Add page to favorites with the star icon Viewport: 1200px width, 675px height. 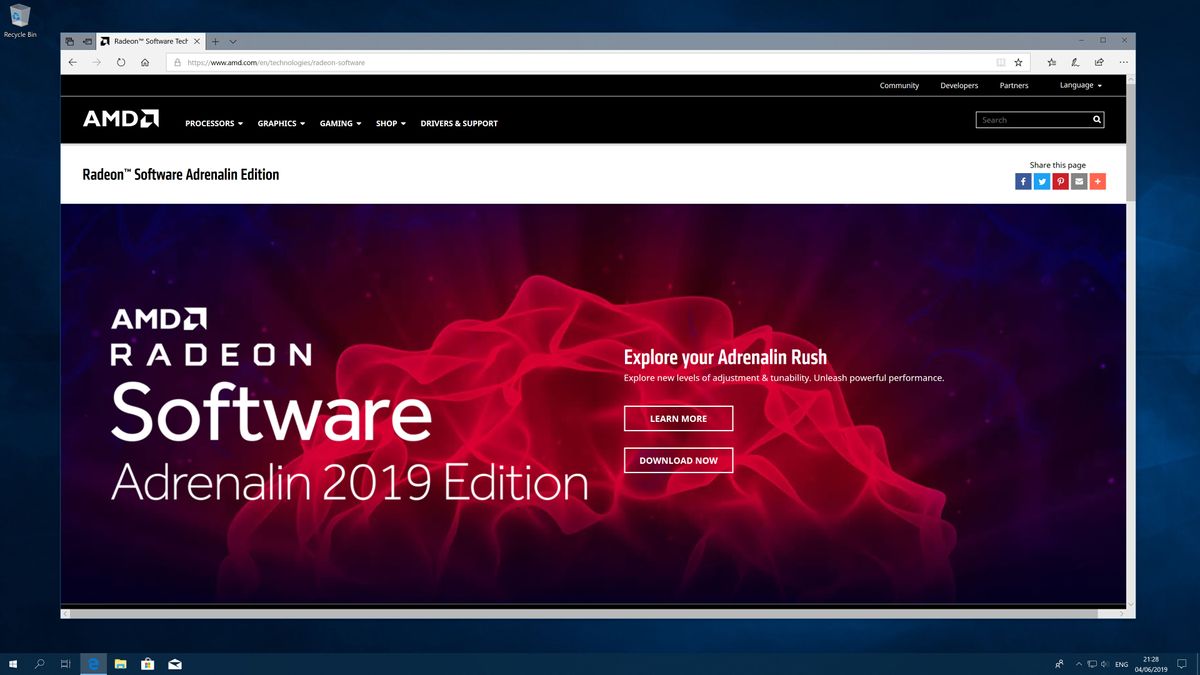(x=1018, y=62)
